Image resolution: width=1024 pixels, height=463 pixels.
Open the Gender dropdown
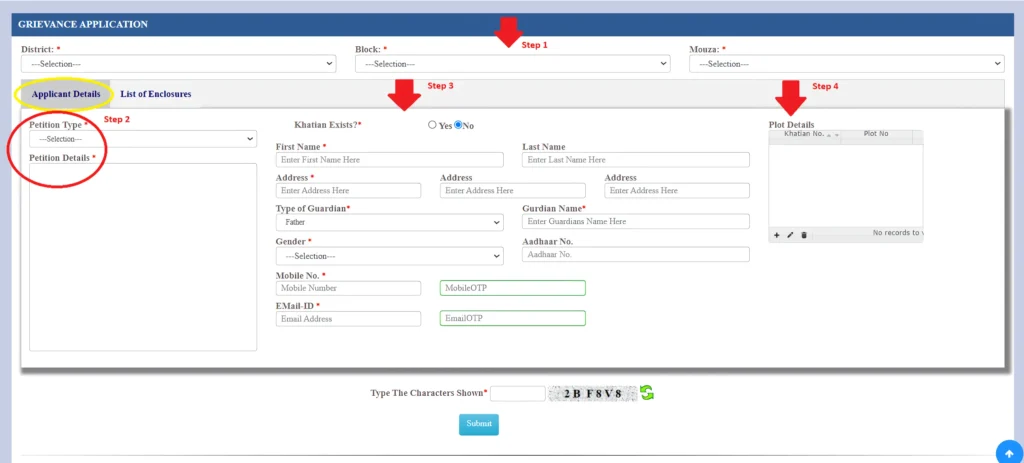(x=389, y=256)
